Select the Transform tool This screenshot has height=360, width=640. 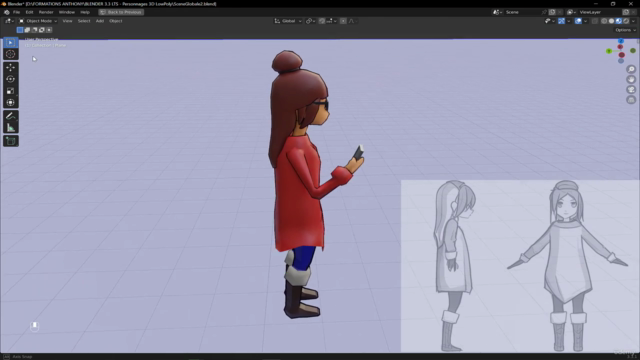pos(11,102)
